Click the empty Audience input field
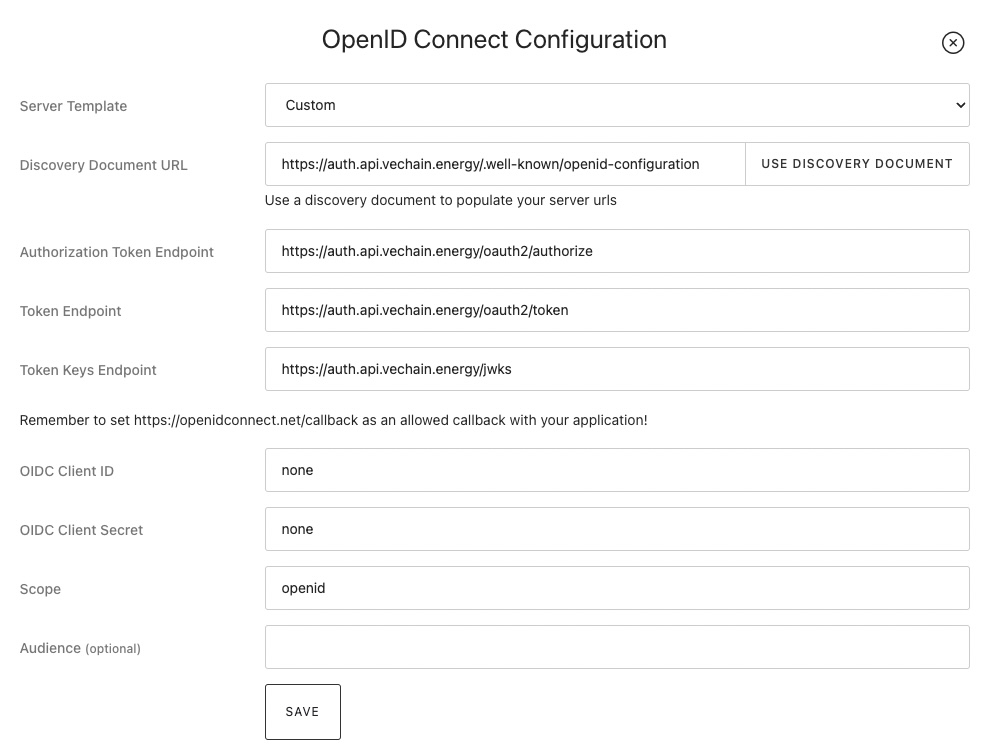Viewport: 986px width, 750px height. (x=616, y=647)
